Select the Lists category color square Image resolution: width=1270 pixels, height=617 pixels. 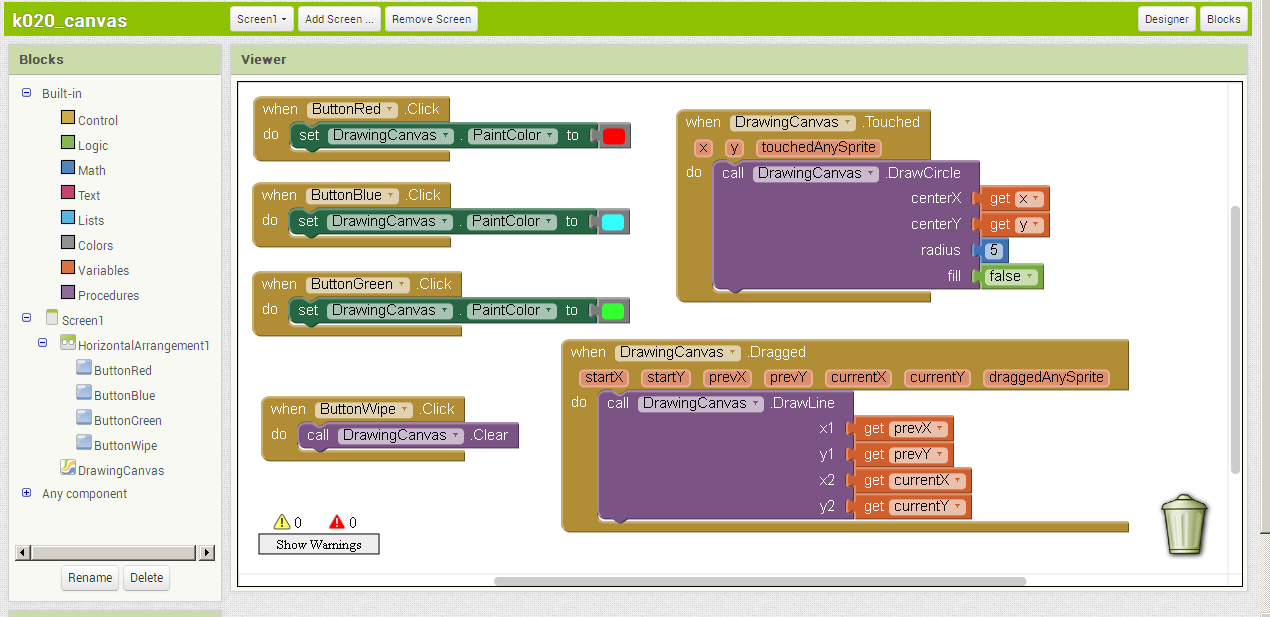click(68, 219)
